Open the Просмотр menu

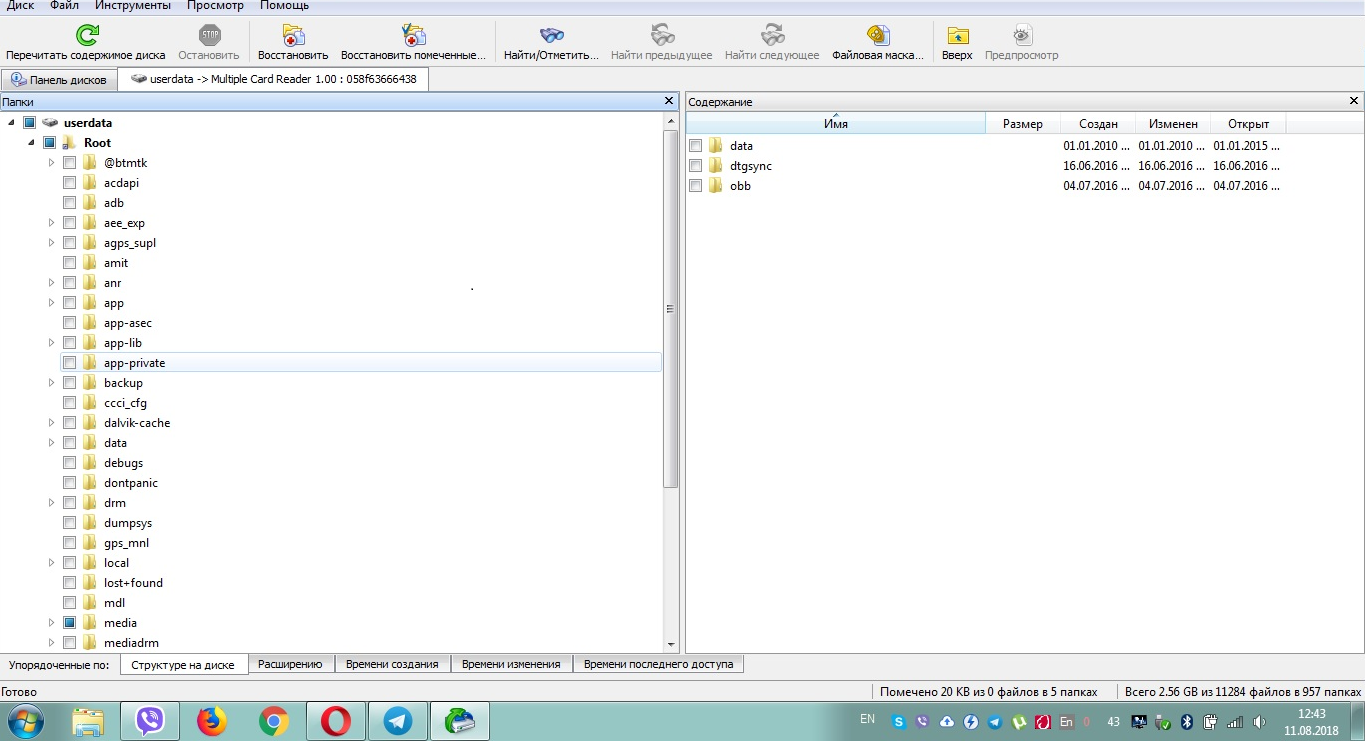click(x=215, y=6)
